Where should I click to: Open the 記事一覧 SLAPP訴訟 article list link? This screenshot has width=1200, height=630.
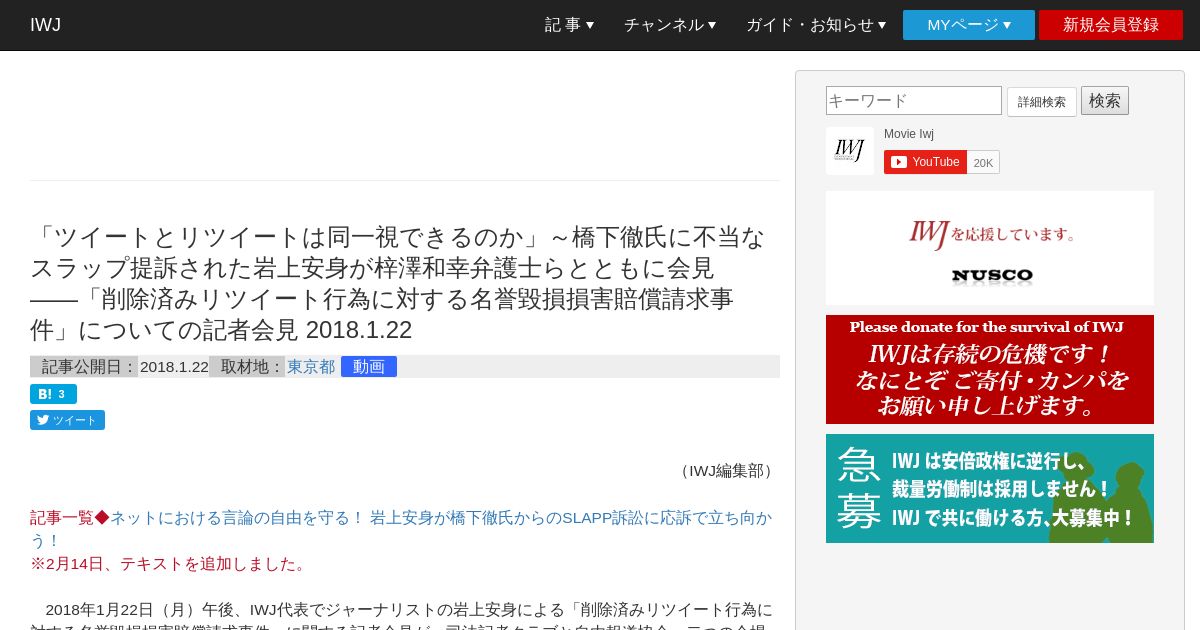coord(401,529)
